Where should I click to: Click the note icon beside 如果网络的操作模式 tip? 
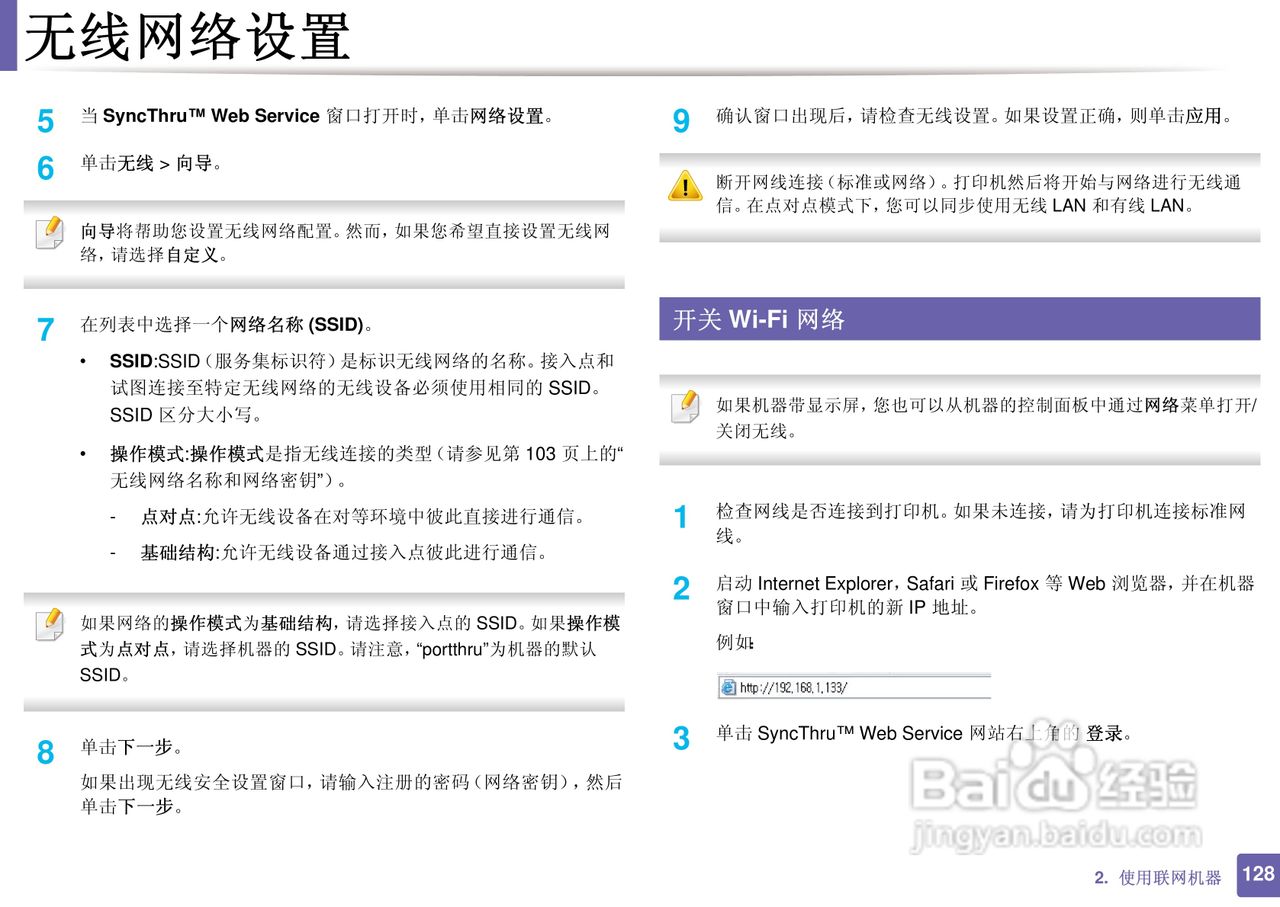click(49, 624)
